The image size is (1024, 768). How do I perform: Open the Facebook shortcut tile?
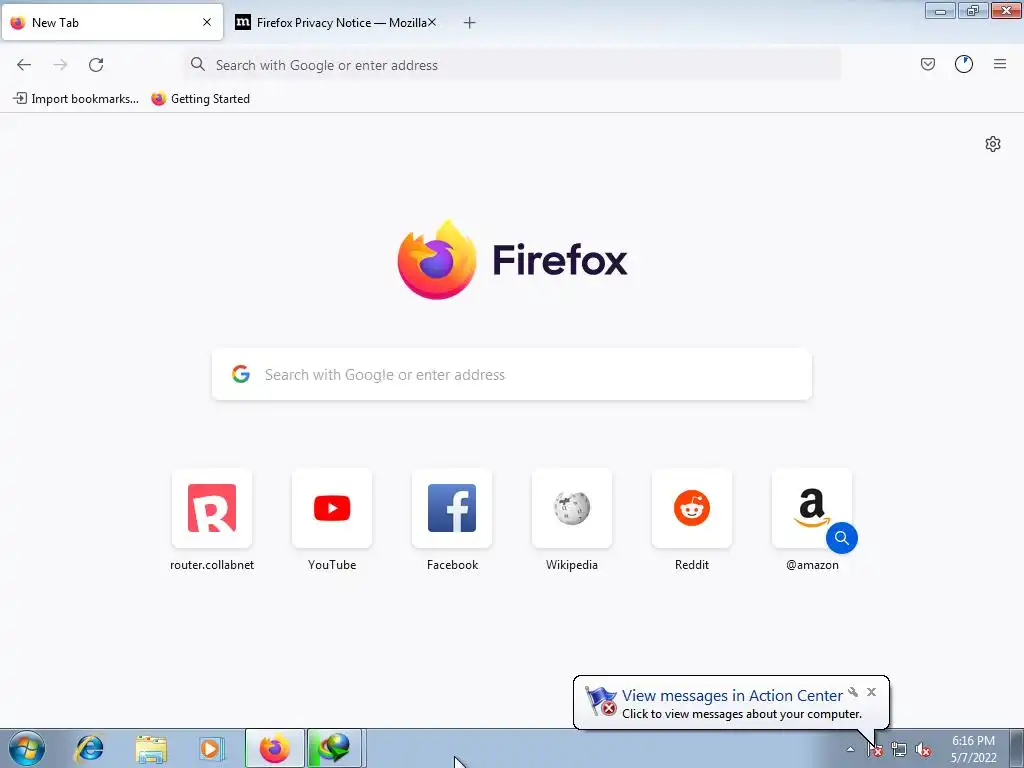(452, 508)
